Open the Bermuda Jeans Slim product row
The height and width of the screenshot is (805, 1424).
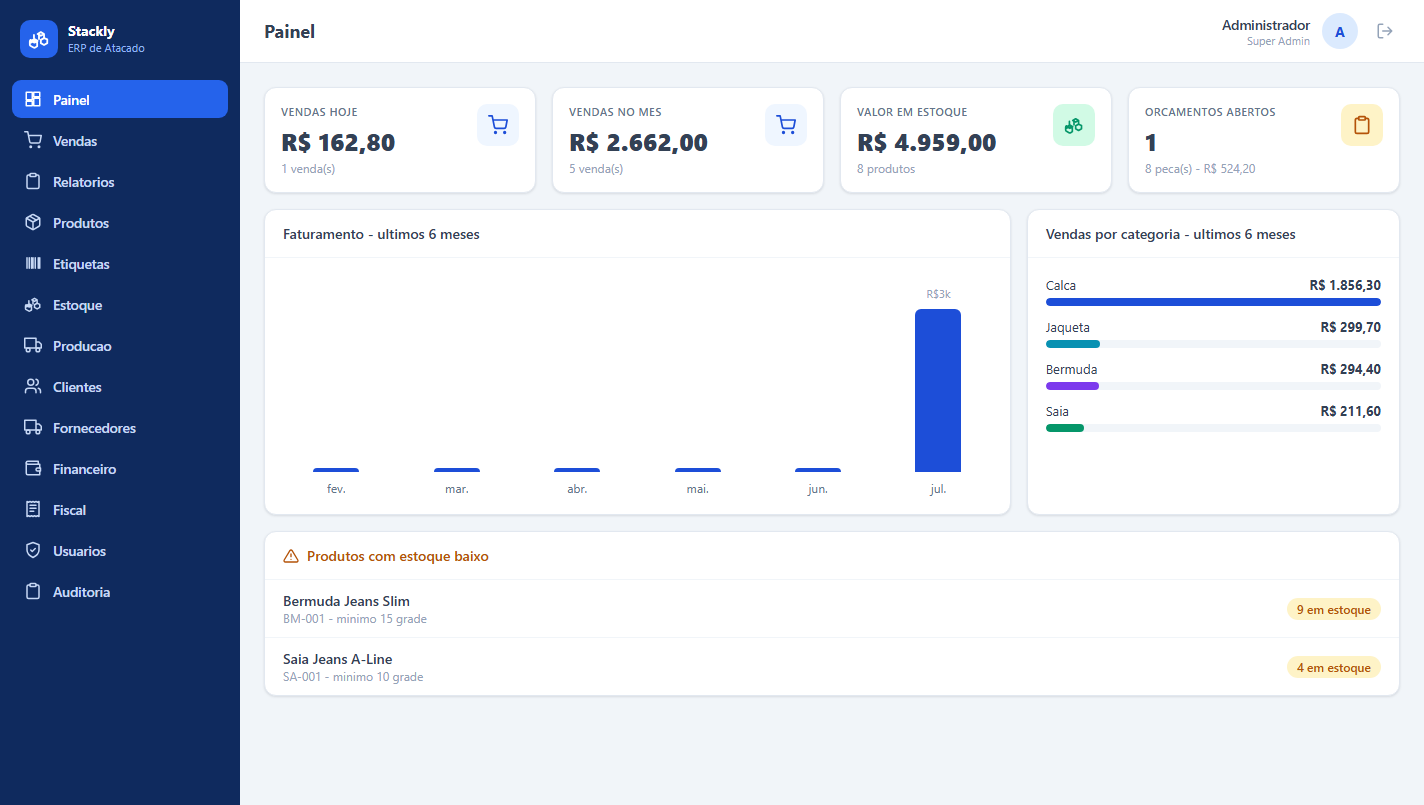(832, 609)
